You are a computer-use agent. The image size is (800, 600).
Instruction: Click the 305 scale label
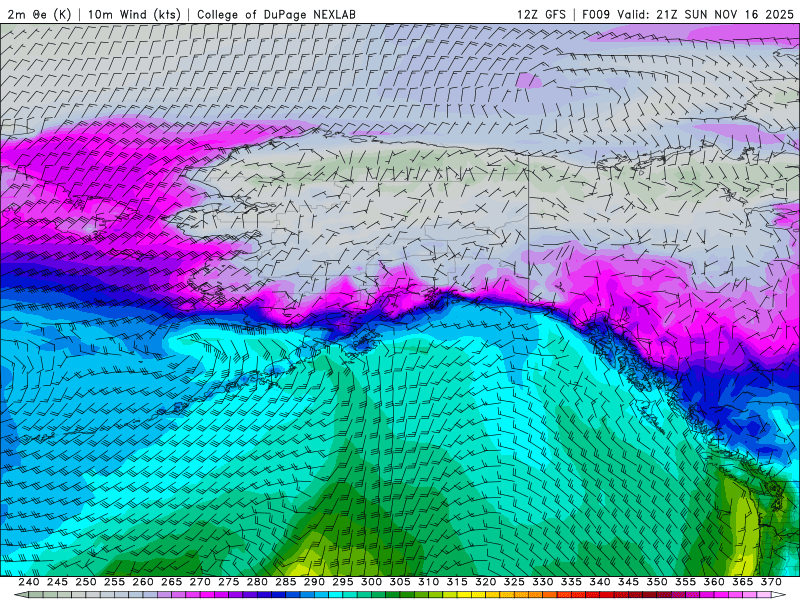click(400, 582)
